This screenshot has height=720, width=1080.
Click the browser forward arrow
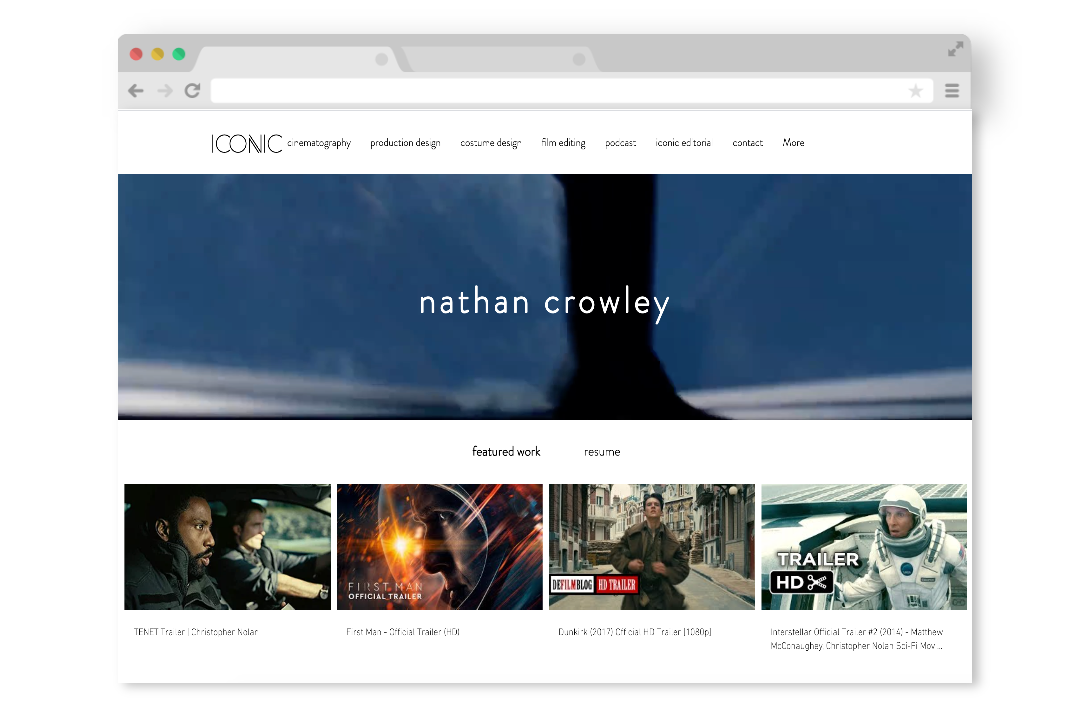tap(165, 91)
